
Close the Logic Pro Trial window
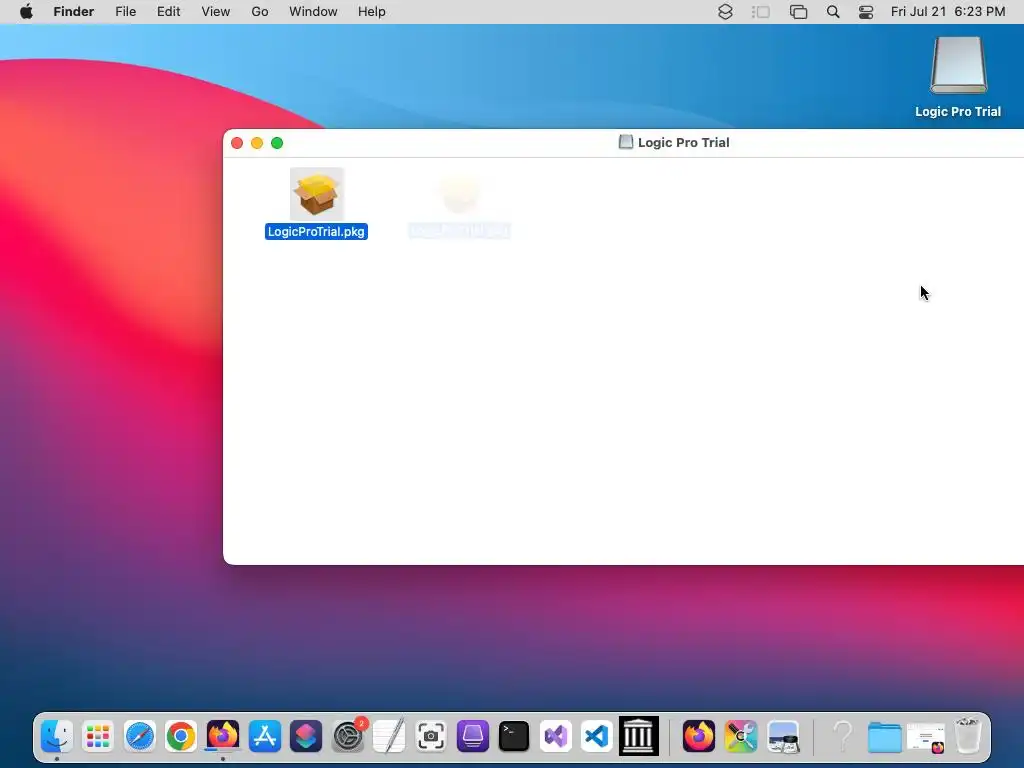(x=237, y=143)
